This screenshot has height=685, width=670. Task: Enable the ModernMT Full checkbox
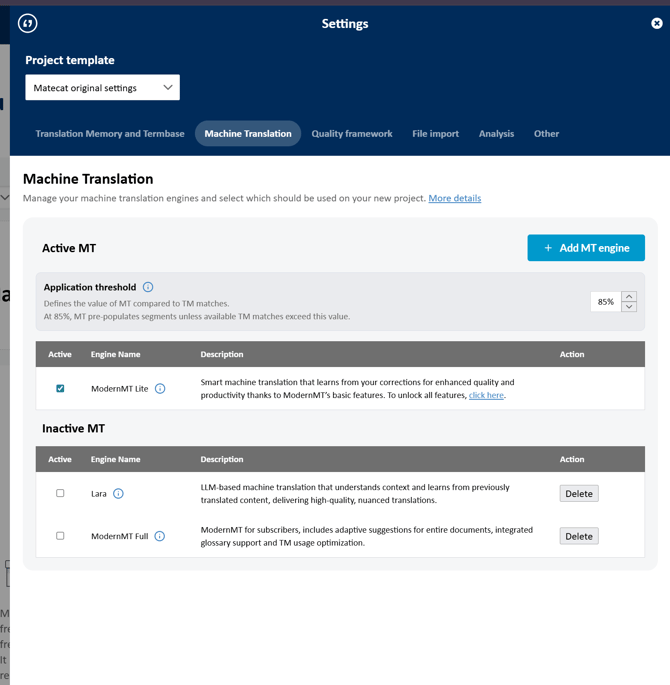[60, 537]
